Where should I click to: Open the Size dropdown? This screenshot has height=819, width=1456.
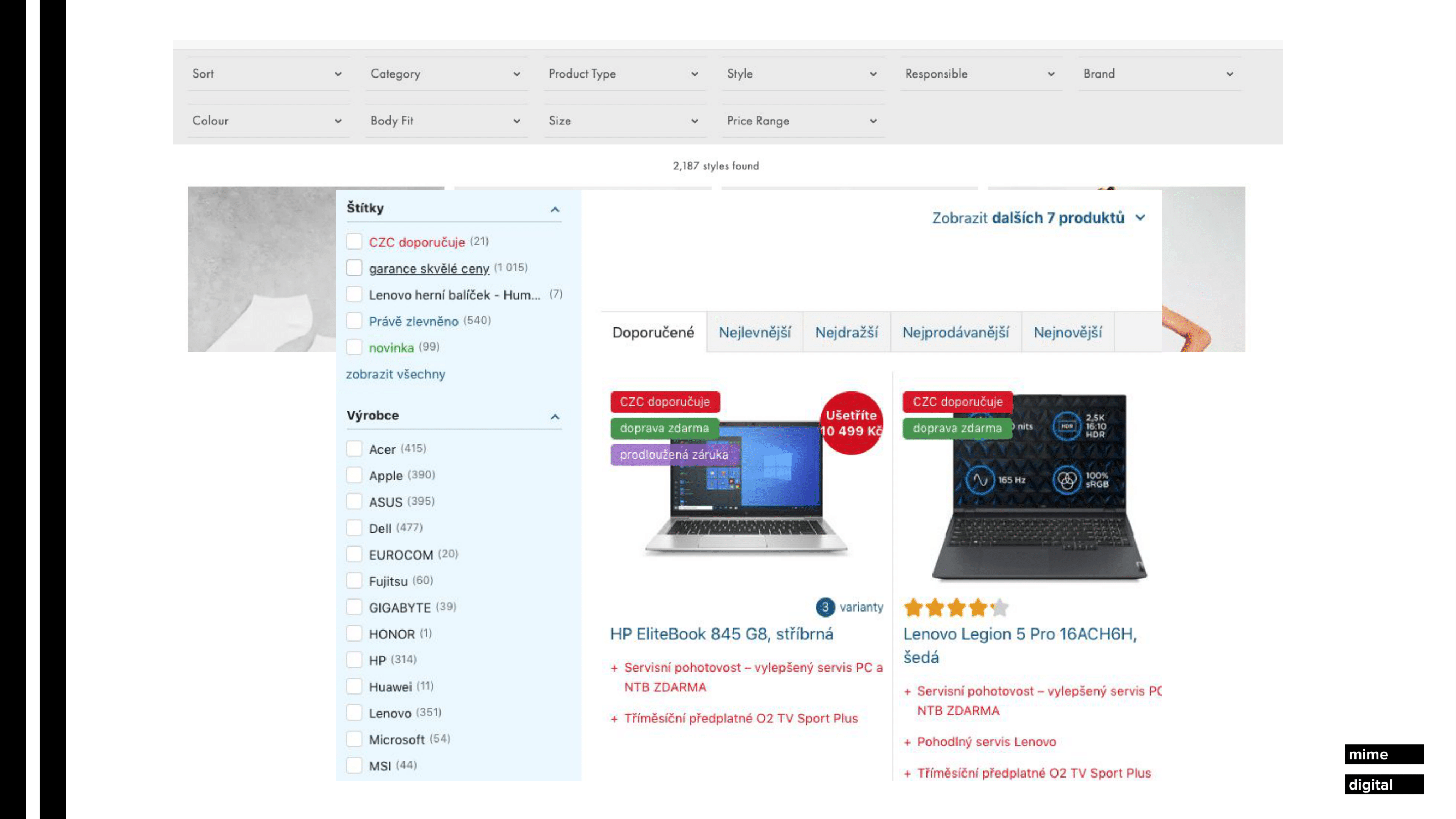coord(625,121)
